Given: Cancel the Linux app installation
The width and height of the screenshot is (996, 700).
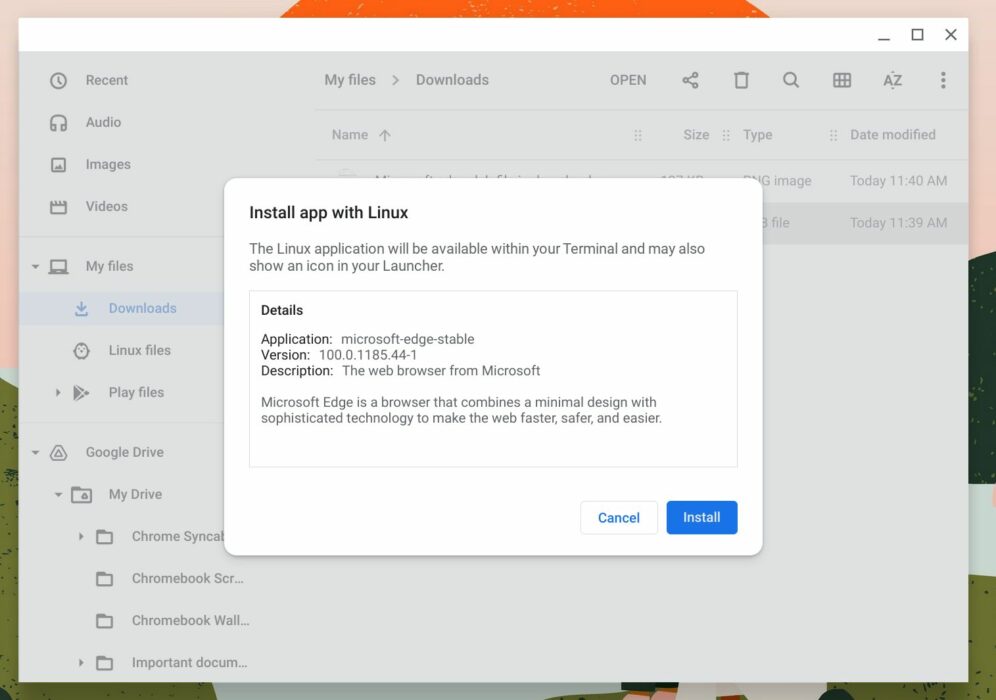Looking at the screenshot, I should pyautogui.click(x=618, y=517).
